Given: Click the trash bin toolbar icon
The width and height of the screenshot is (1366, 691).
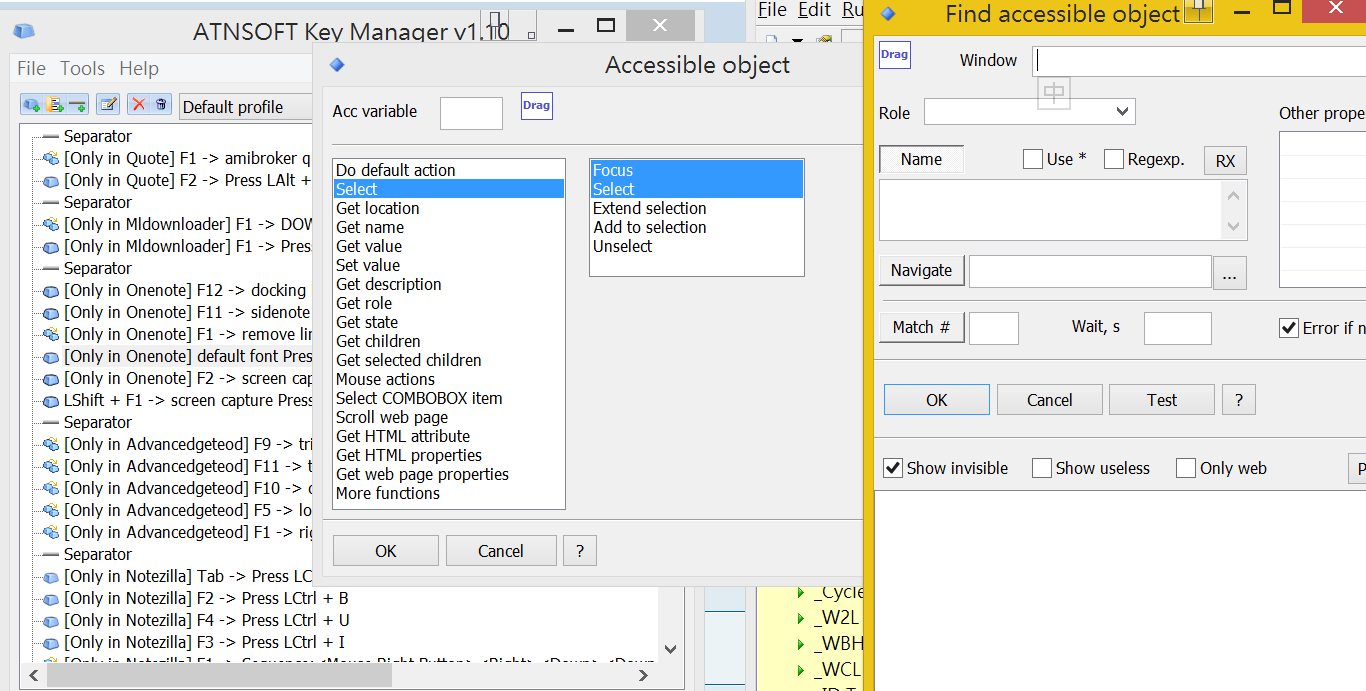Looking at the screenshot, I should (161, 105).
